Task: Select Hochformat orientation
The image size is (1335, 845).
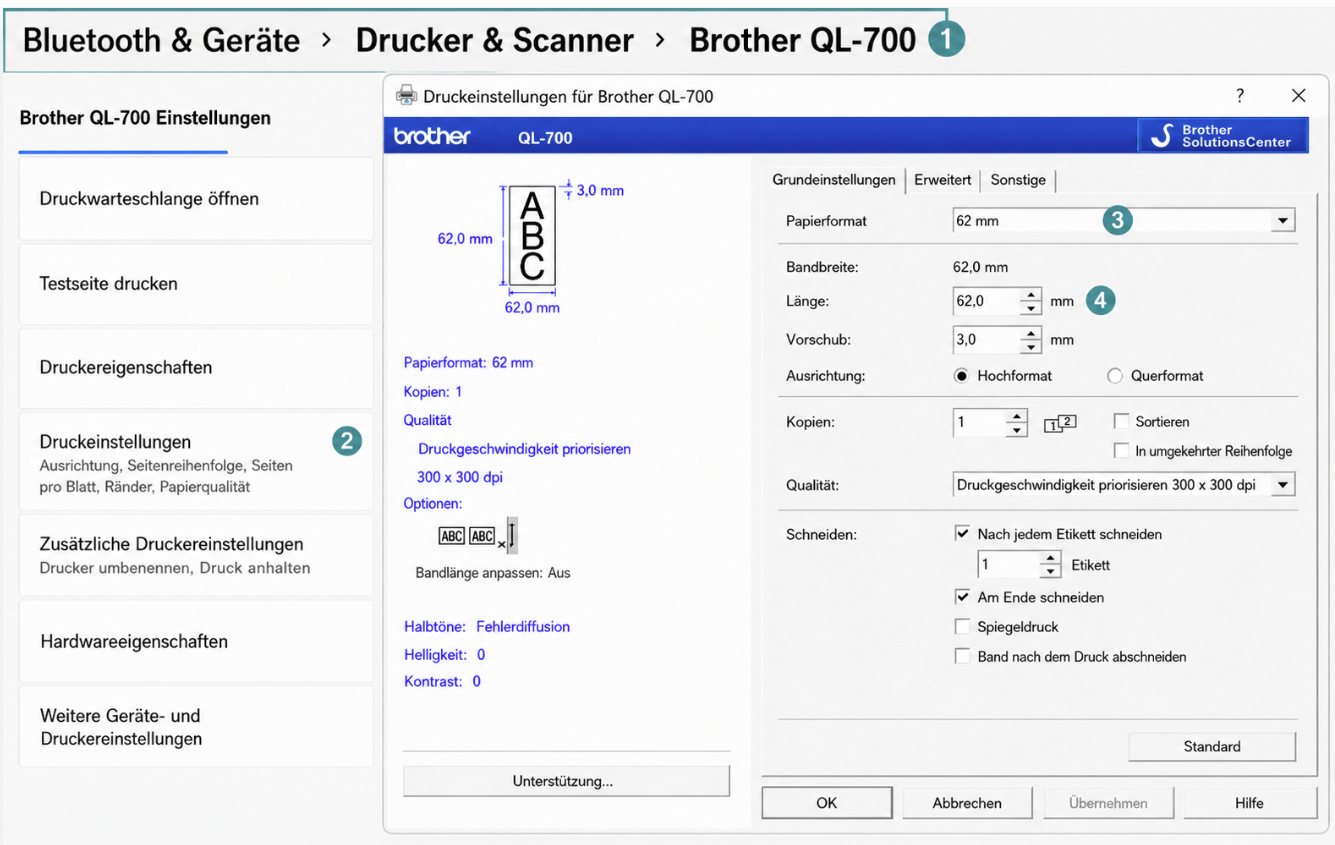Action: click(962, 376)
